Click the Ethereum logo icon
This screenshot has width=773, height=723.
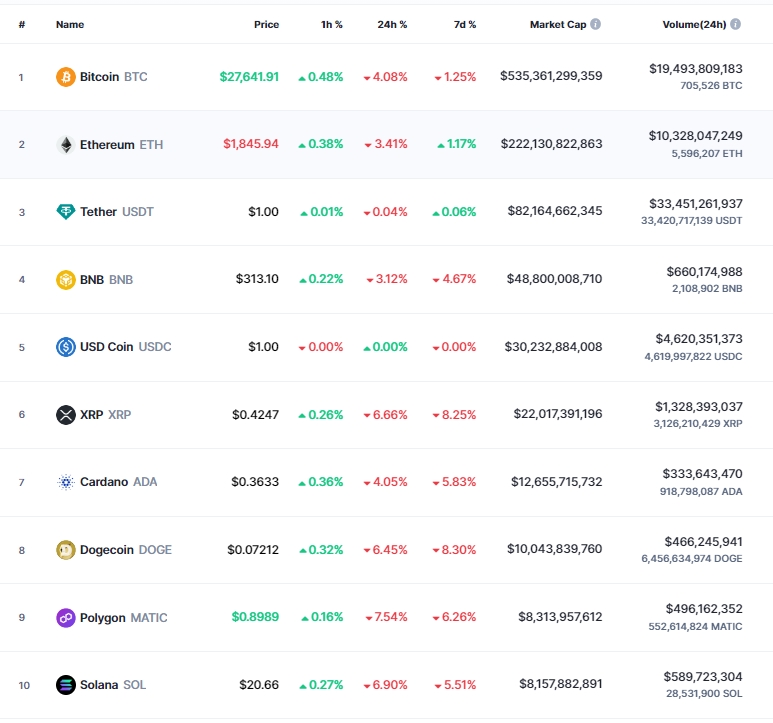(x=66, y=145)
